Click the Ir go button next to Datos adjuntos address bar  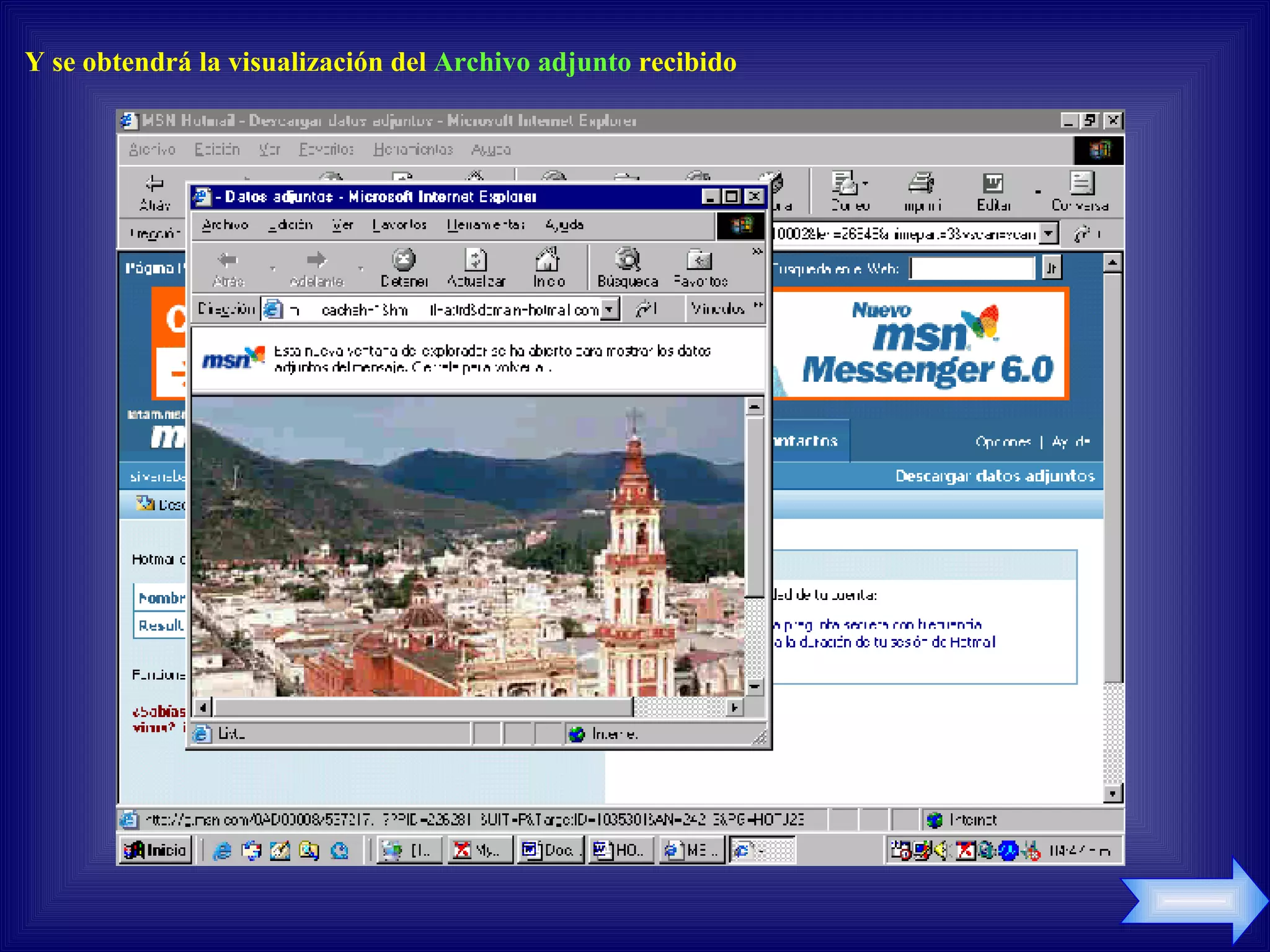pos(646,309)
